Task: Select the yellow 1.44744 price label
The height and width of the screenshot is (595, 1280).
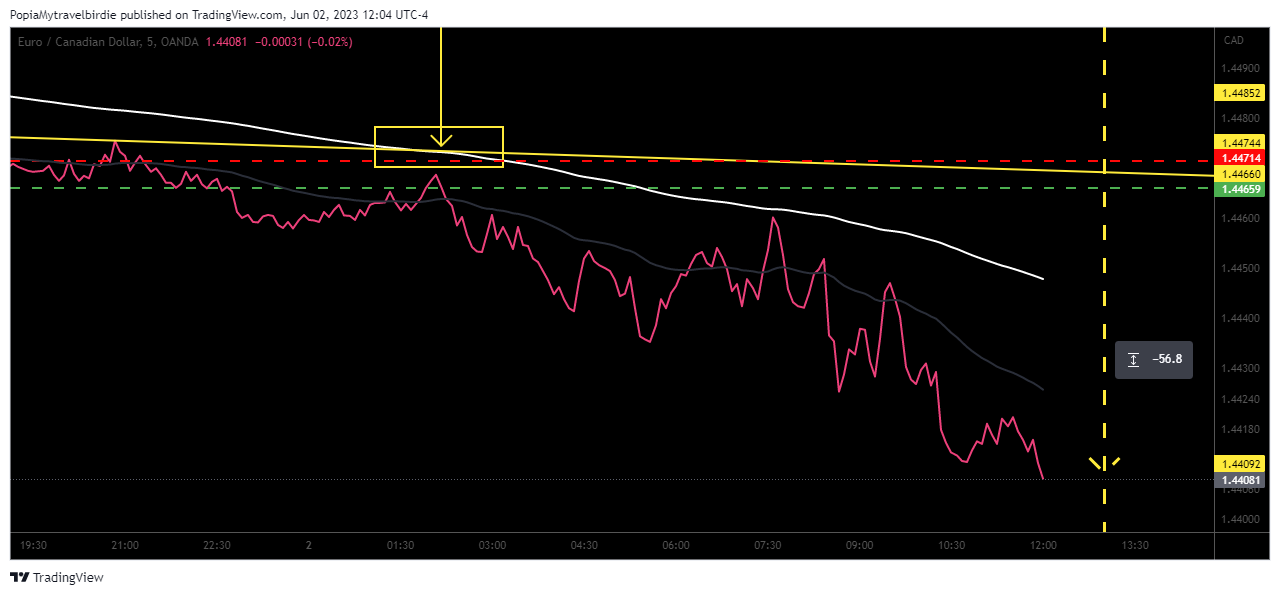Action: [x=1239, y=143]
